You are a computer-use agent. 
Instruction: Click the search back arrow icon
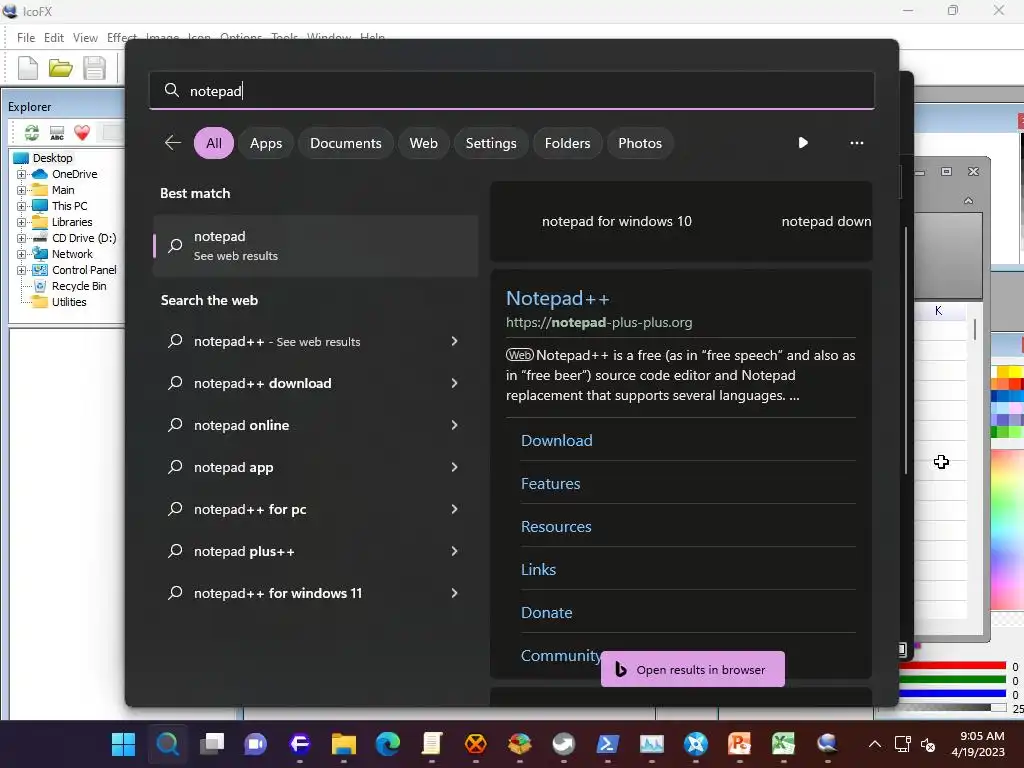click(172, 143)
